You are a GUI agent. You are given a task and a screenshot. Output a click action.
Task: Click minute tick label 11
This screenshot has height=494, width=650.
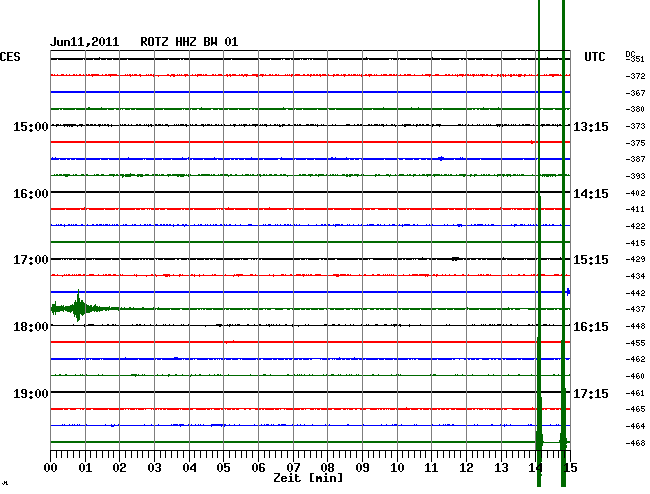(x=431, y=467)
